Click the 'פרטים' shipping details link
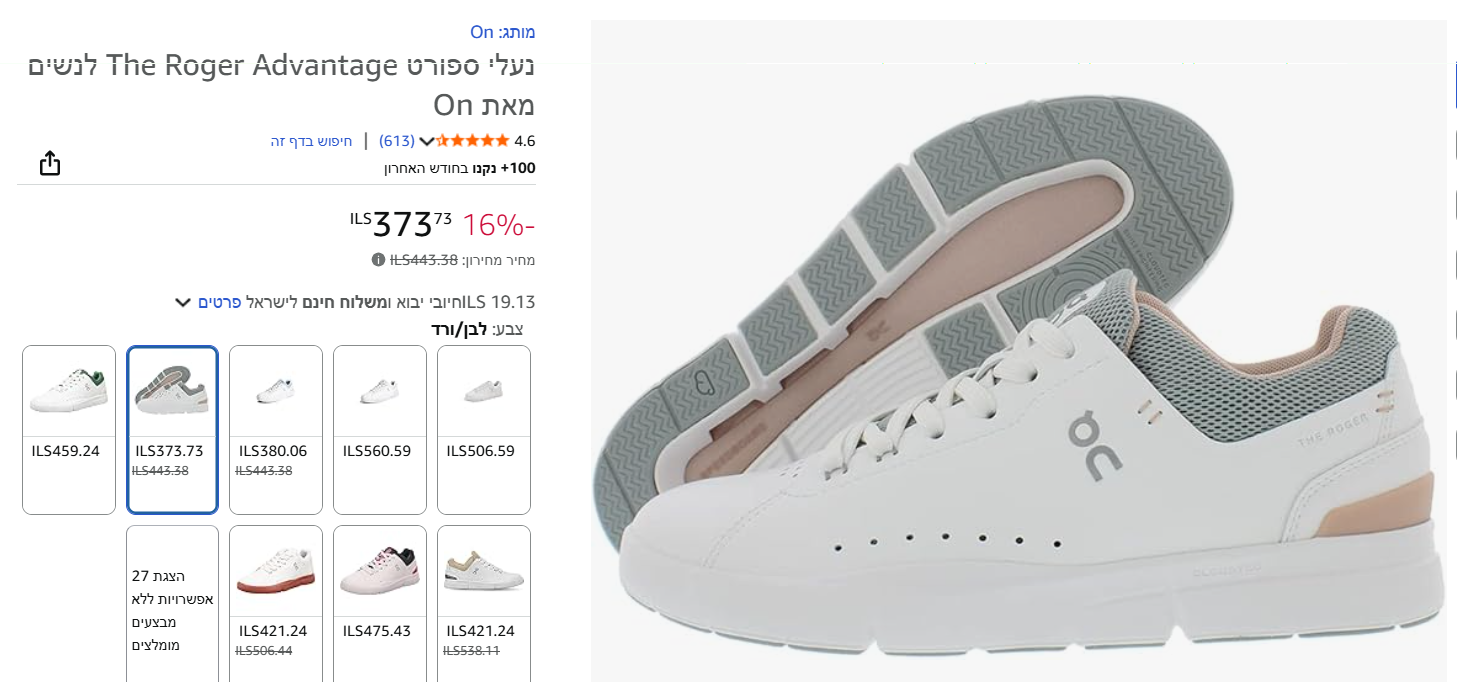 (x=219, y=302)
